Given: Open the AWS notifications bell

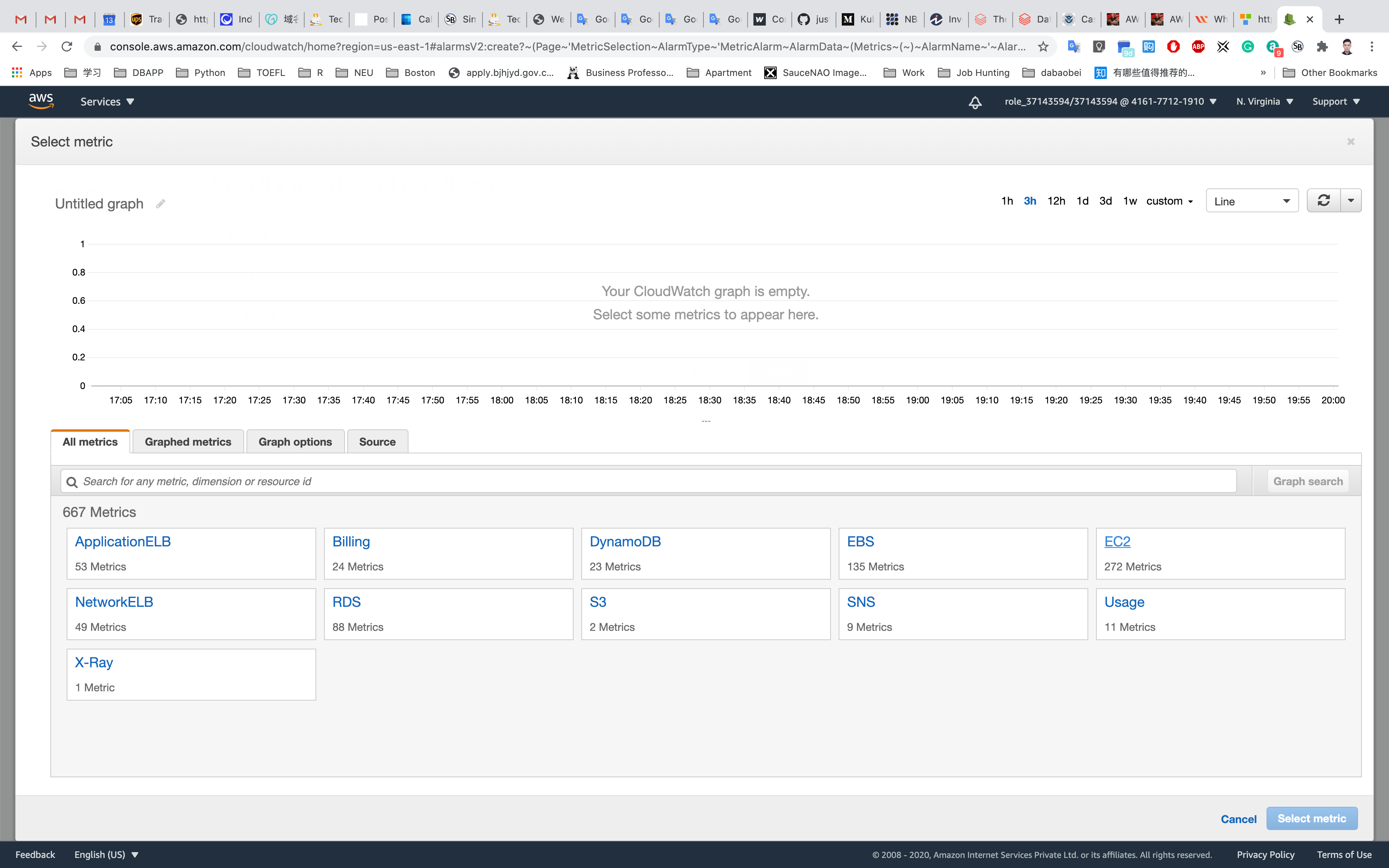Looking at the screenshot, I should pyautogui.click(x=975, y=102).
